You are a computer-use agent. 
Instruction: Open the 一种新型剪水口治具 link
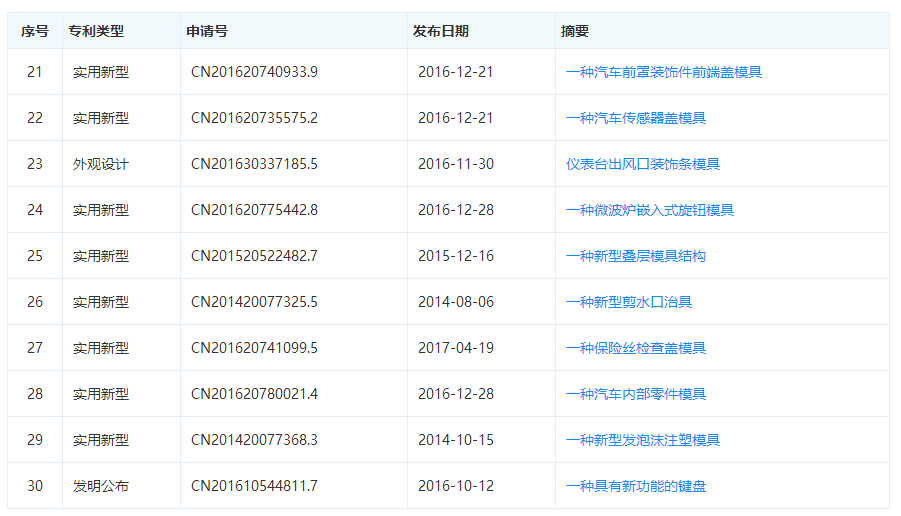coord(629,302)
